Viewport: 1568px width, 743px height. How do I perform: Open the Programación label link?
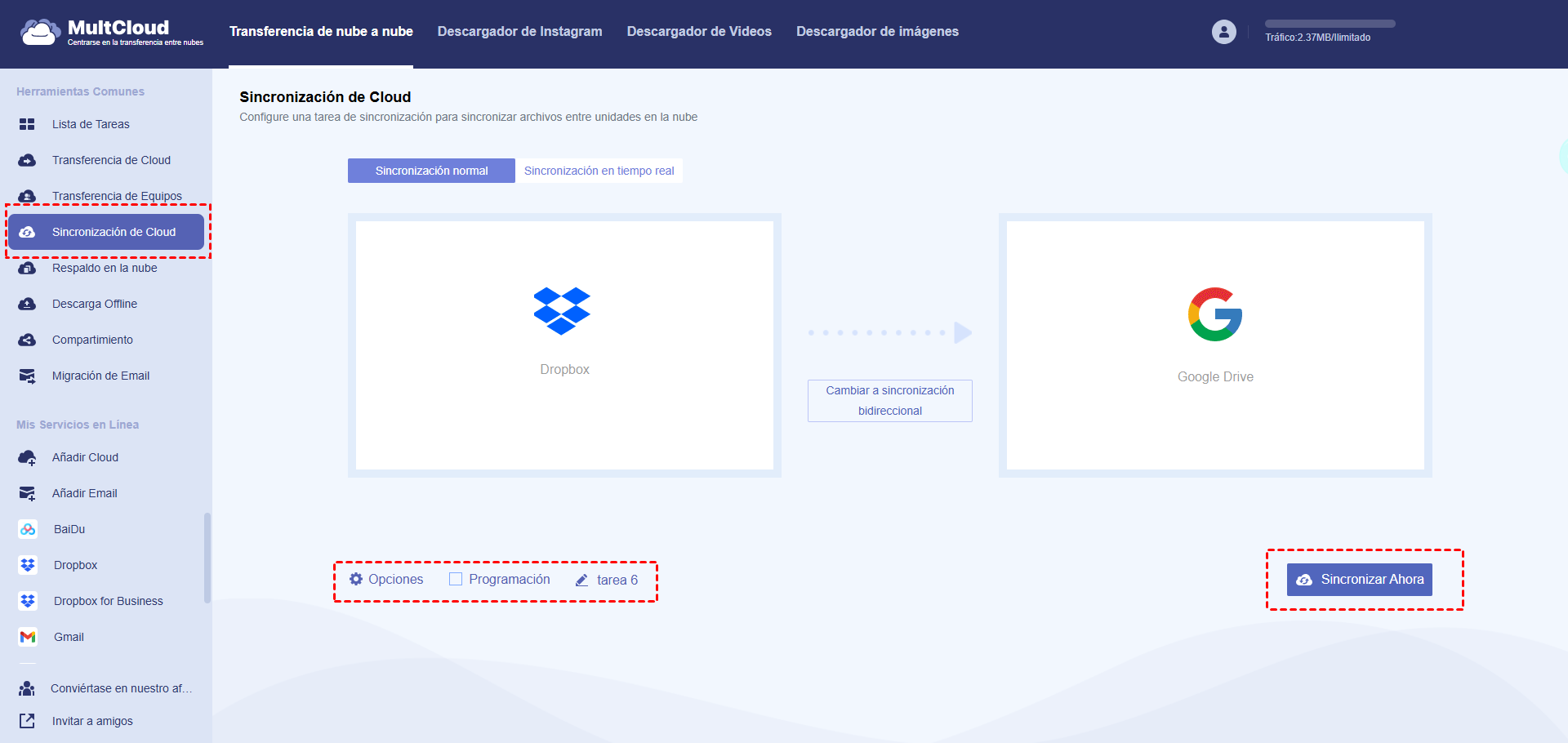(x=510, y=579)
